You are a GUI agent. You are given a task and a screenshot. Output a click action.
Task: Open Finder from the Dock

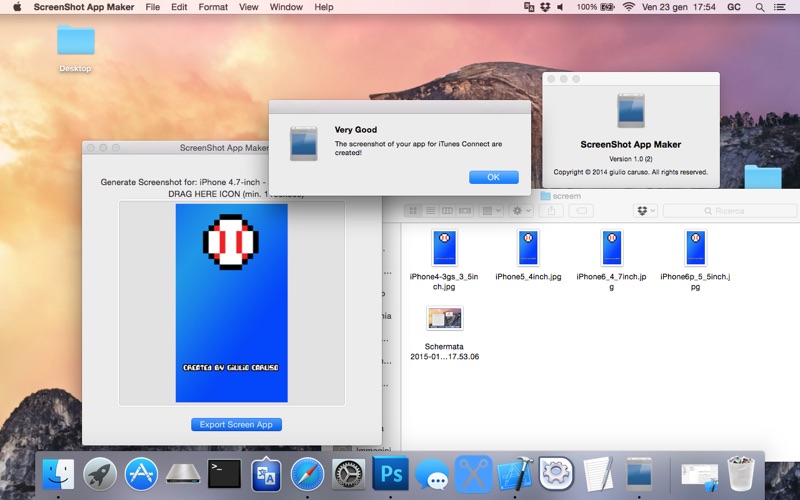pos(58,474)
